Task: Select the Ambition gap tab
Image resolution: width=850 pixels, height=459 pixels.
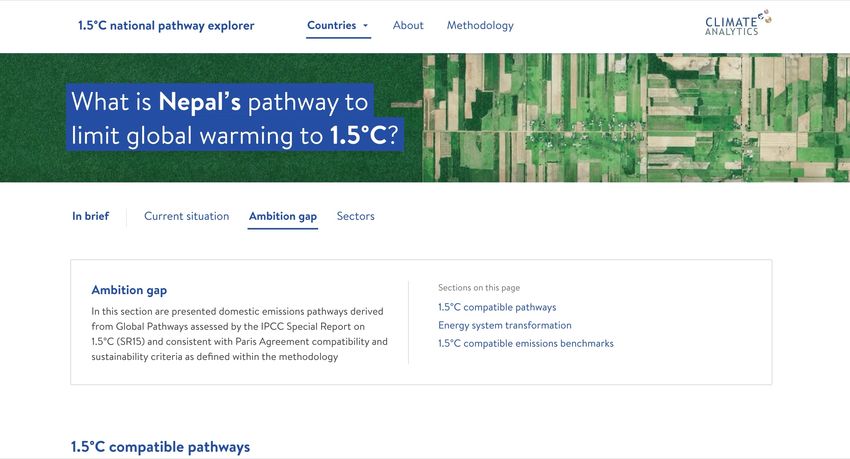Action: 282,216
